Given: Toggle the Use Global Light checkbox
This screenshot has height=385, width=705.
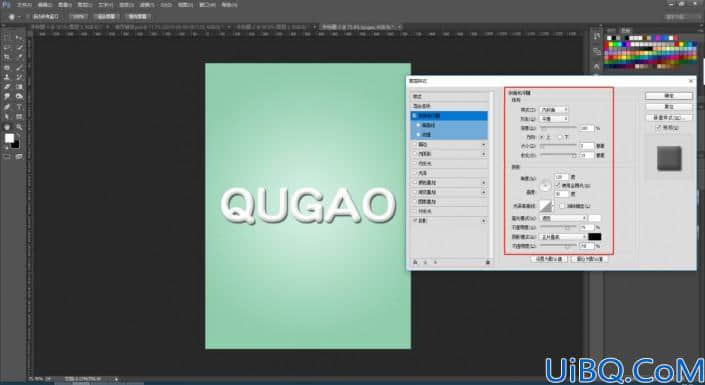Looking at the screenshot, I should [558, 185].
